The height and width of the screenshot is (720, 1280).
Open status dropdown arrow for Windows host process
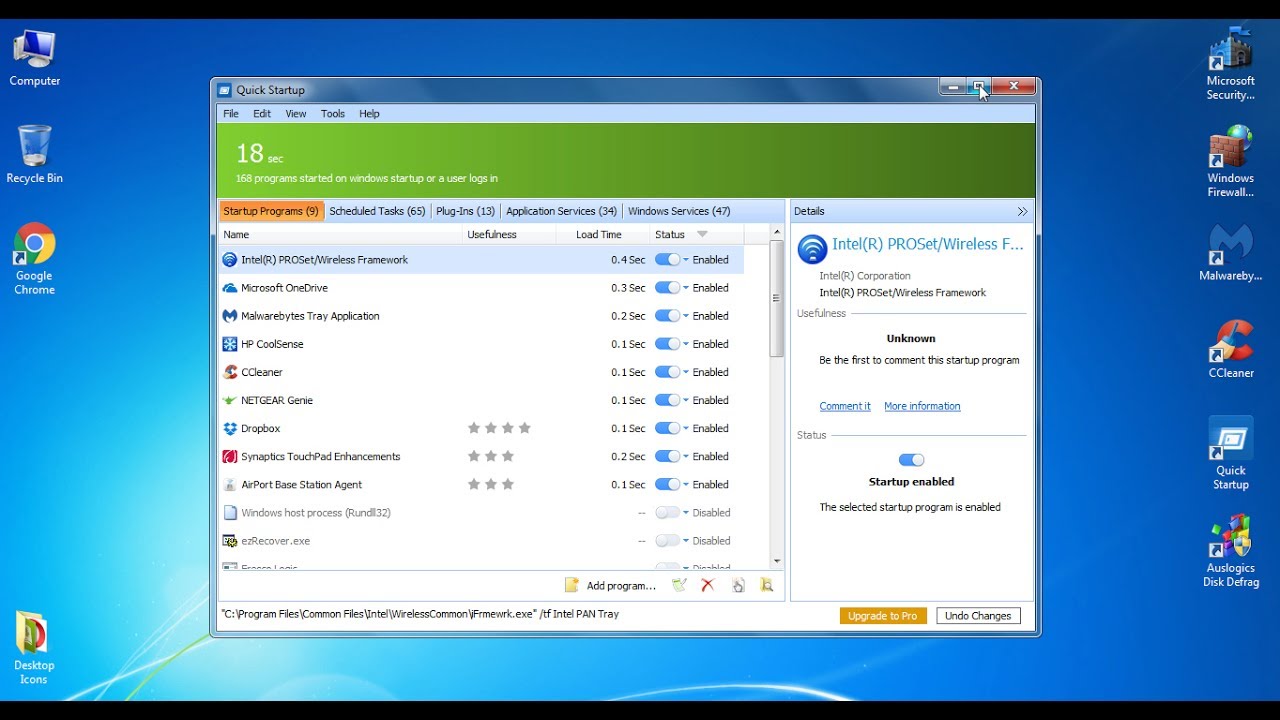tap(686, 512)
